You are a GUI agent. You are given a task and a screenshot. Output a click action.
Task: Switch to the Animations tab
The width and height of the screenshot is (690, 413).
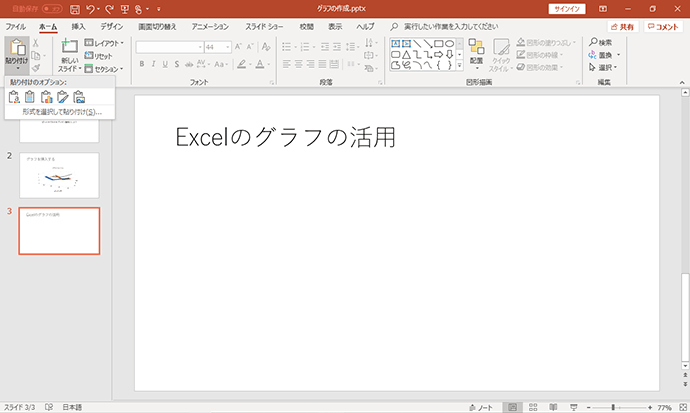(210, 27)
